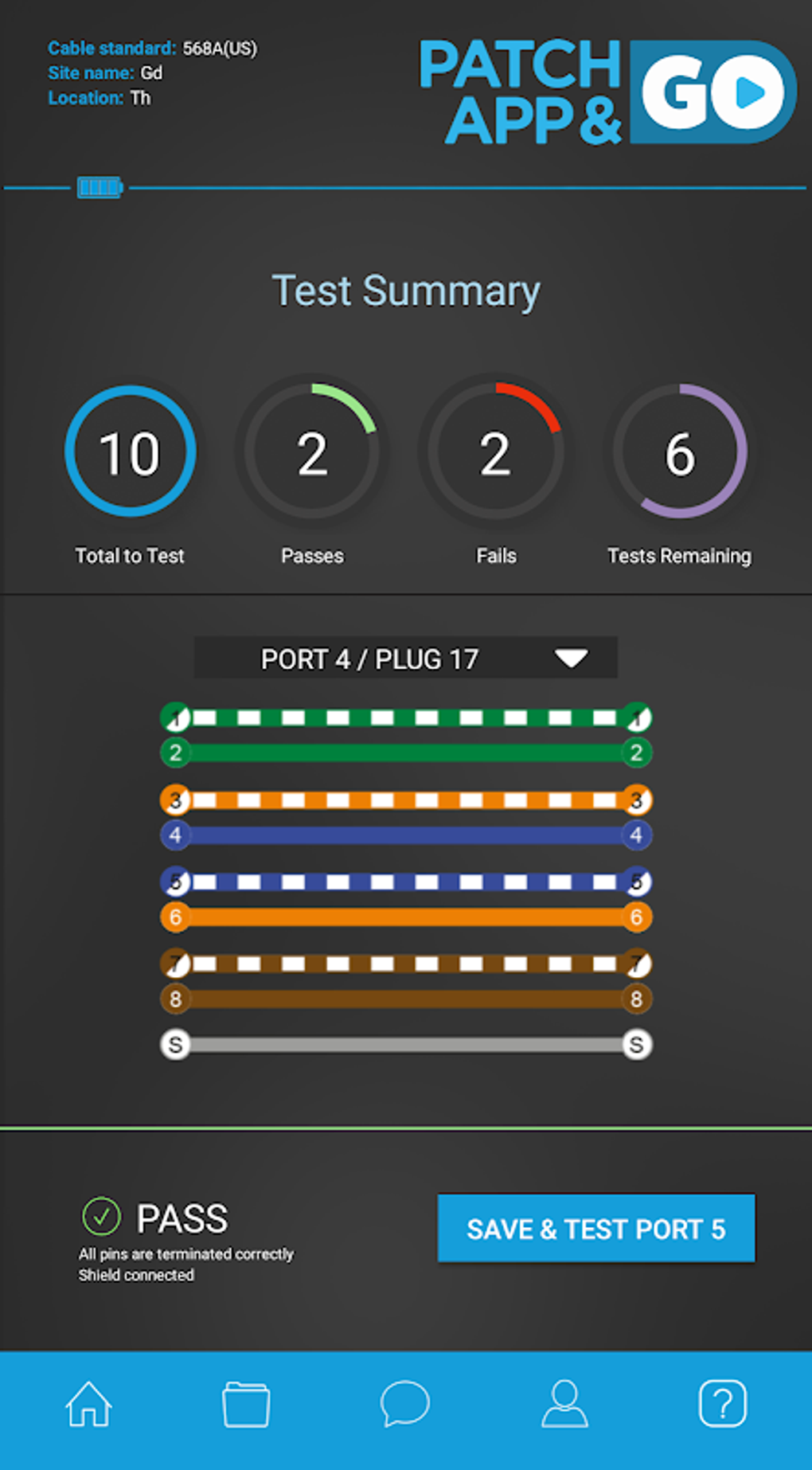The height and width of the screenshot is (1470, 812).
Task: Expand the Port 4 / Plug 17 dropdown arrow
Action: click(571, 659)
